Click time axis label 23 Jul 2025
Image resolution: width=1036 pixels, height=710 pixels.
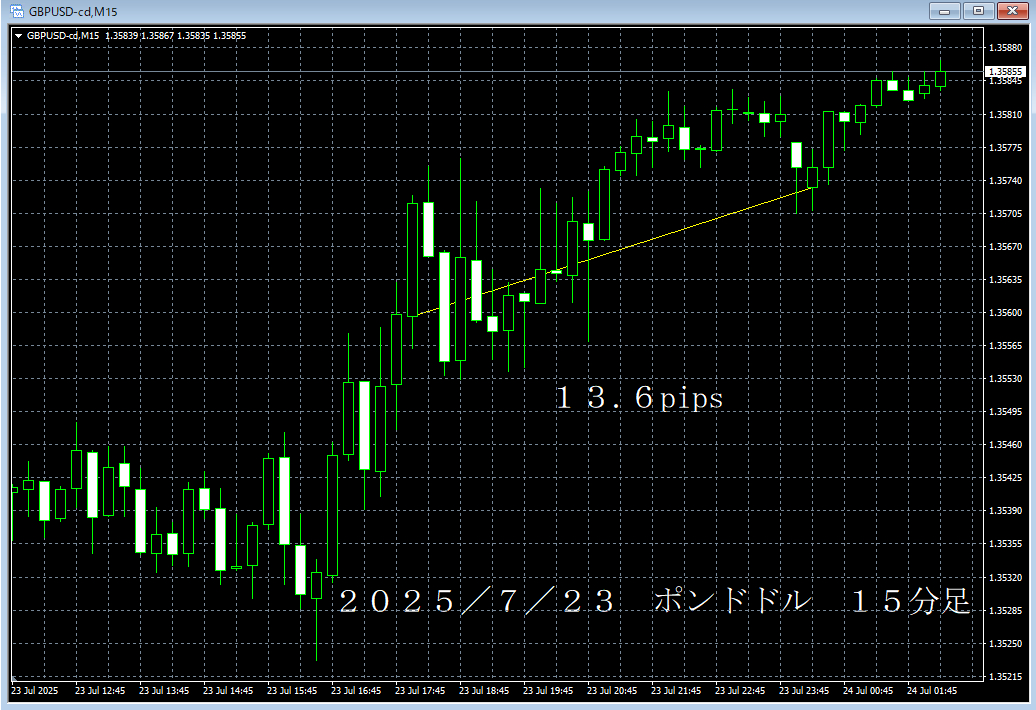(x=34, y=690)
